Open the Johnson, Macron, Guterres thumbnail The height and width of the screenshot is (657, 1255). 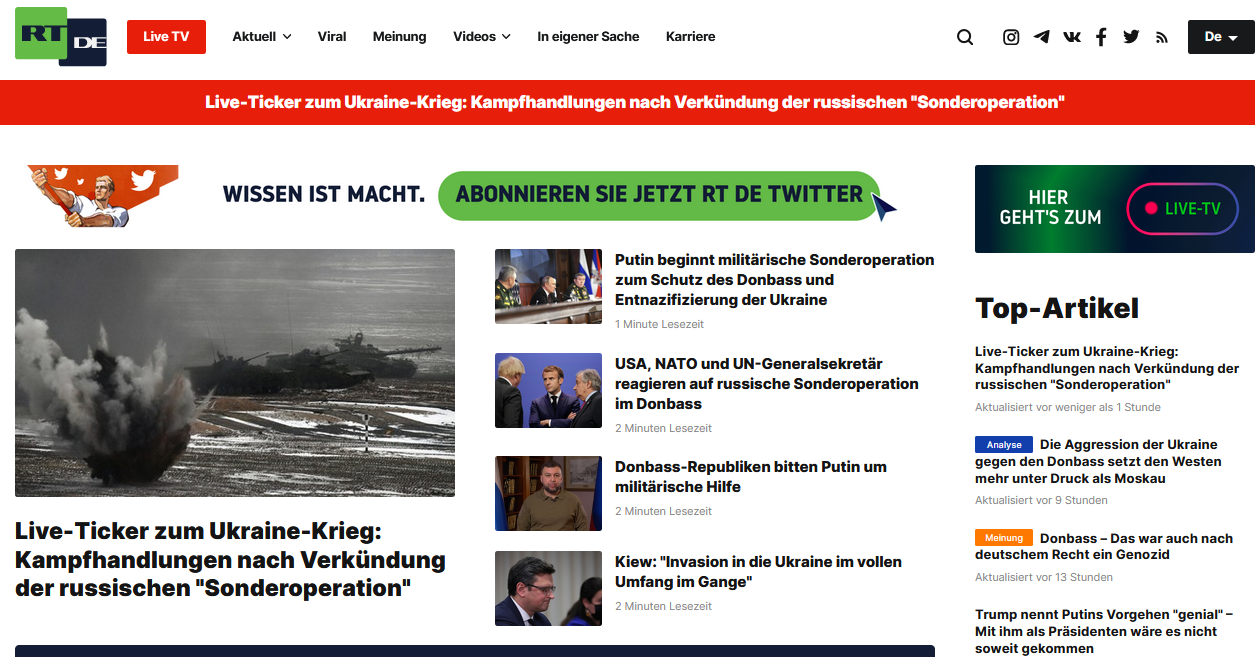548,390
